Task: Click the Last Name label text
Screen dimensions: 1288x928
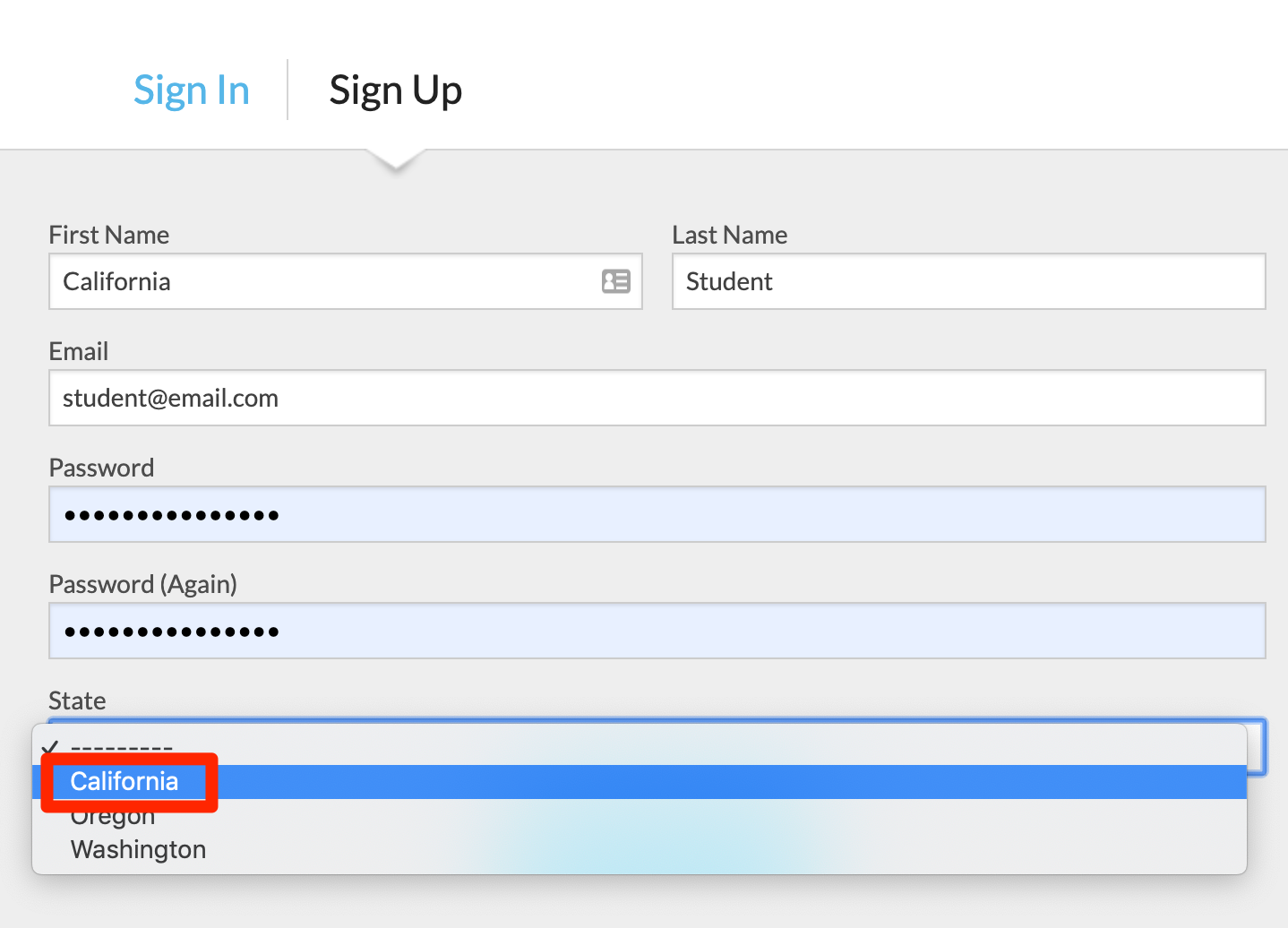Action: pyautogui.click(x=730, y=235)
